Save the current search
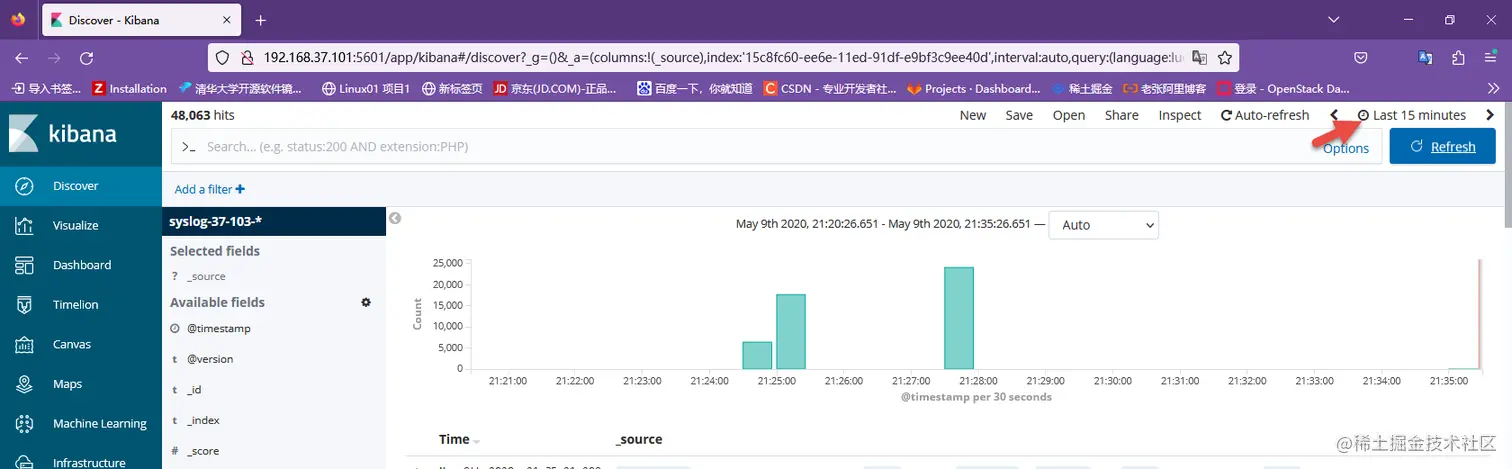 pos(1019,115)
